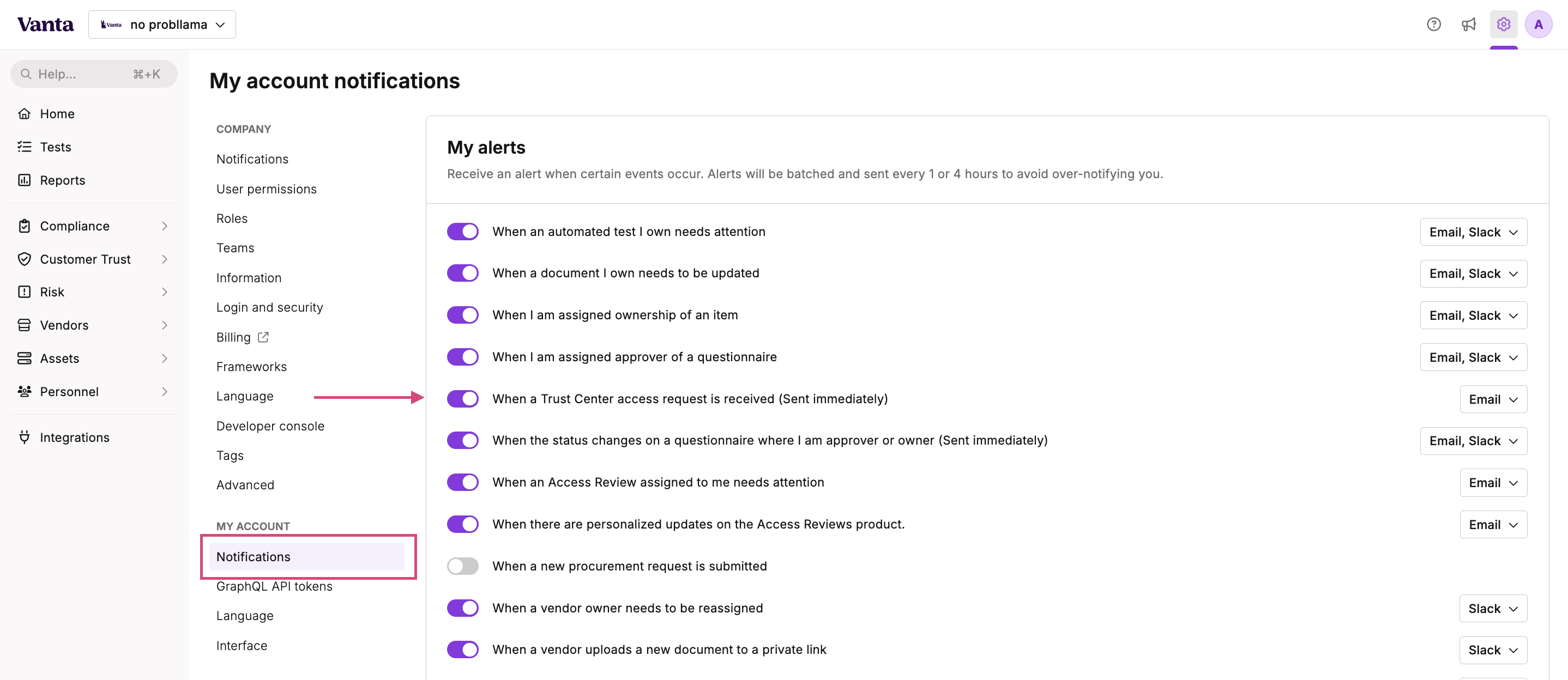The width and height of the screenshot is (1568, 680).
Task: Go to Home via house icon
Action: [25, 114]
